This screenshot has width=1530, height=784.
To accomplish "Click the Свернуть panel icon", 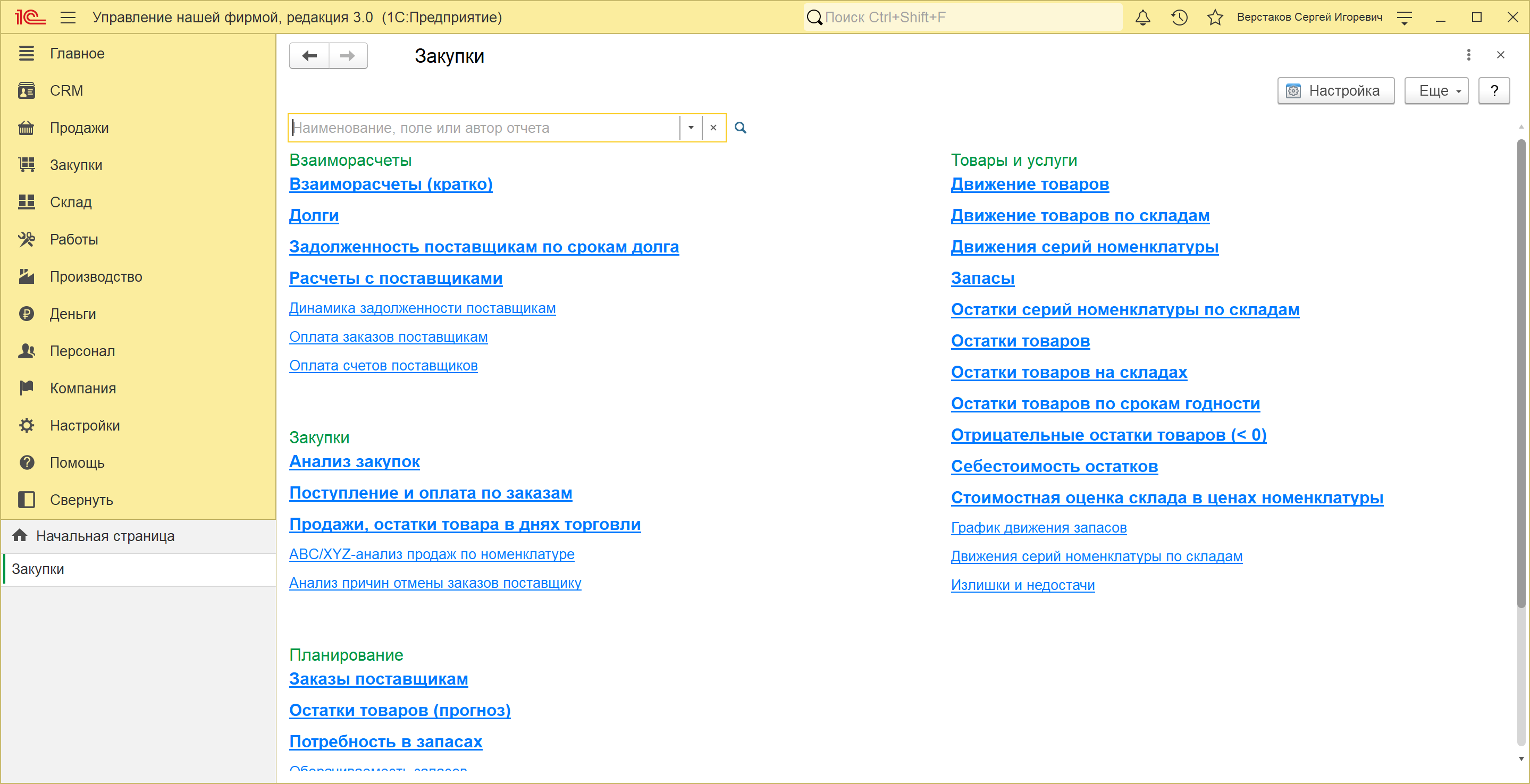I will 26,500.
